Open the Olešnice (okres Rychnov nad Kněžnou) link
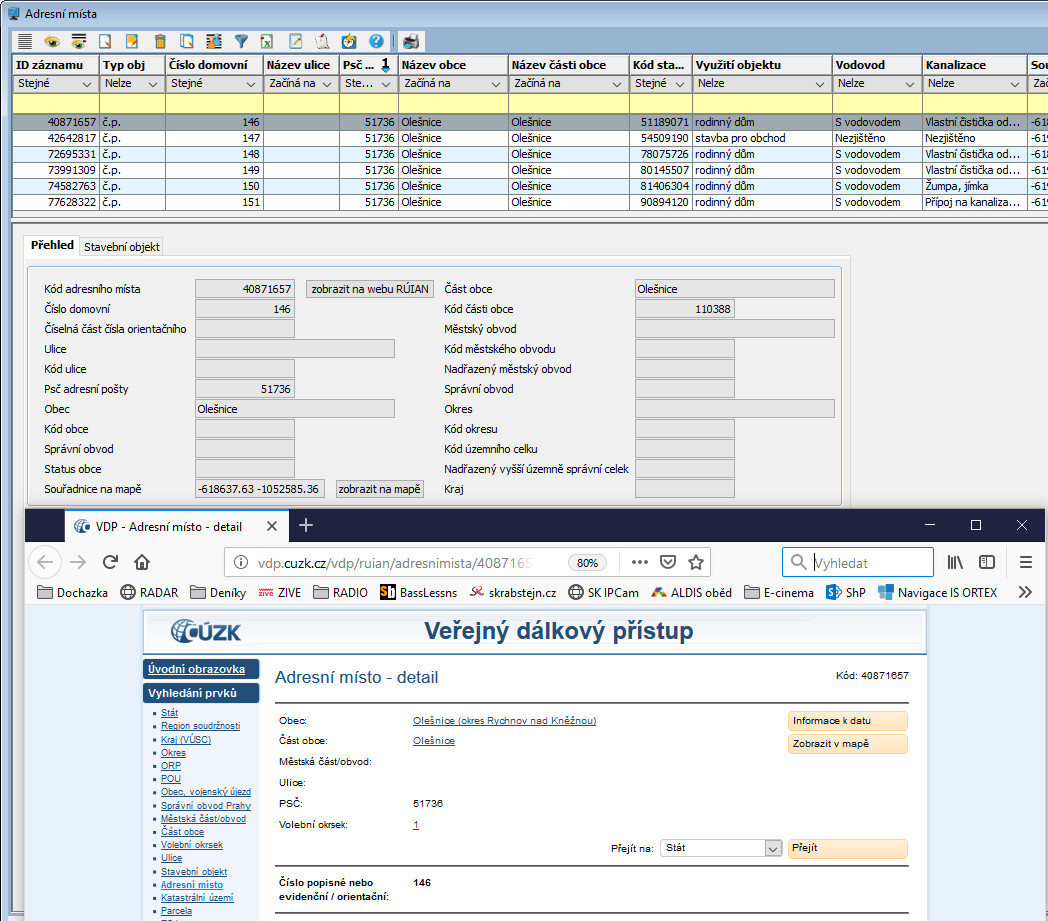 click(x=504, y=720)
